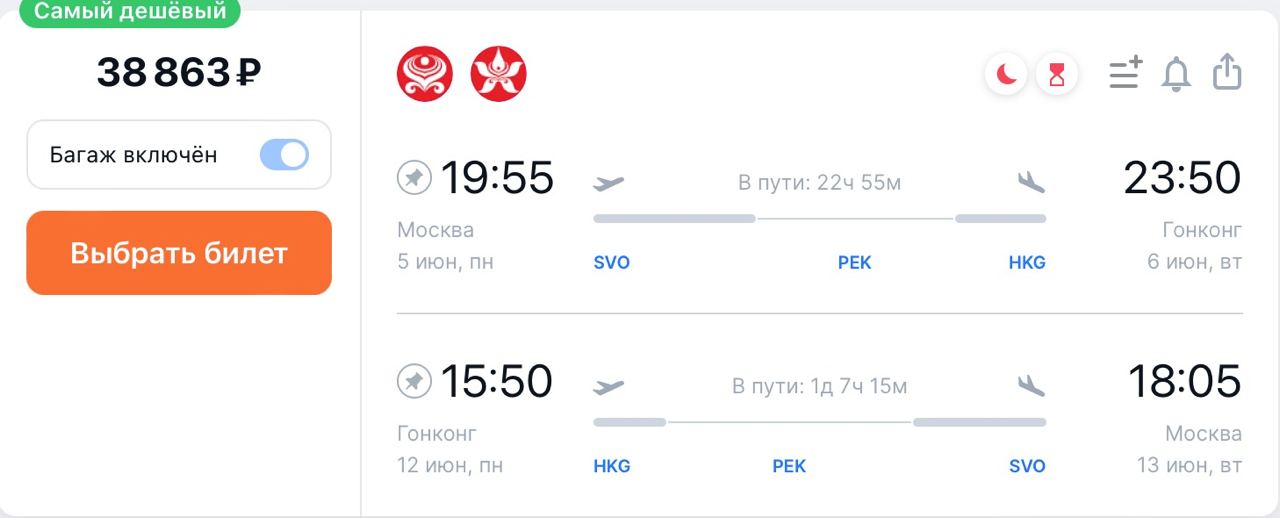Select HKG airport code on return

612,466
